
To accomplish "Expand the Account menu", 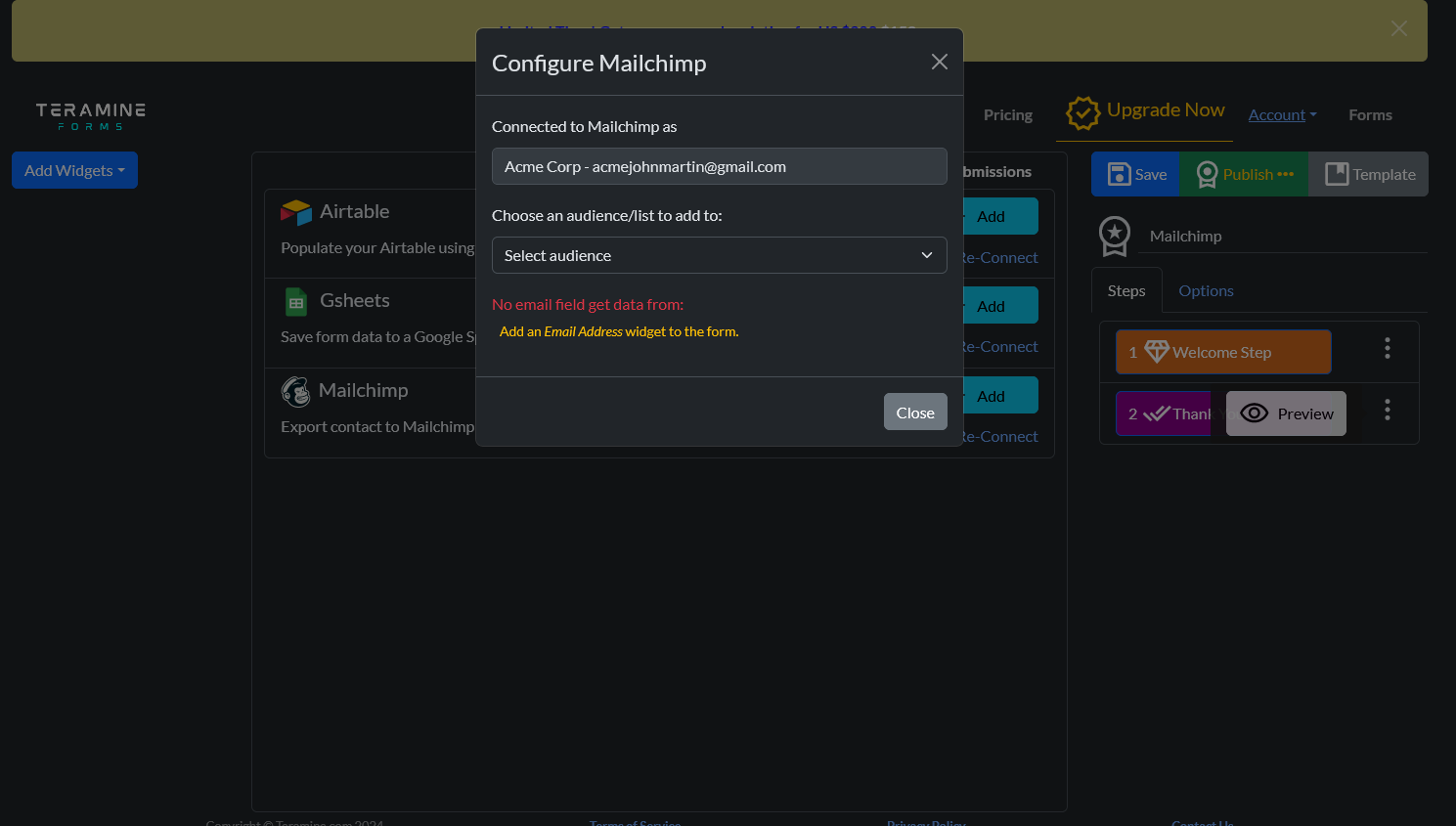I will [x=1282, y=114].
